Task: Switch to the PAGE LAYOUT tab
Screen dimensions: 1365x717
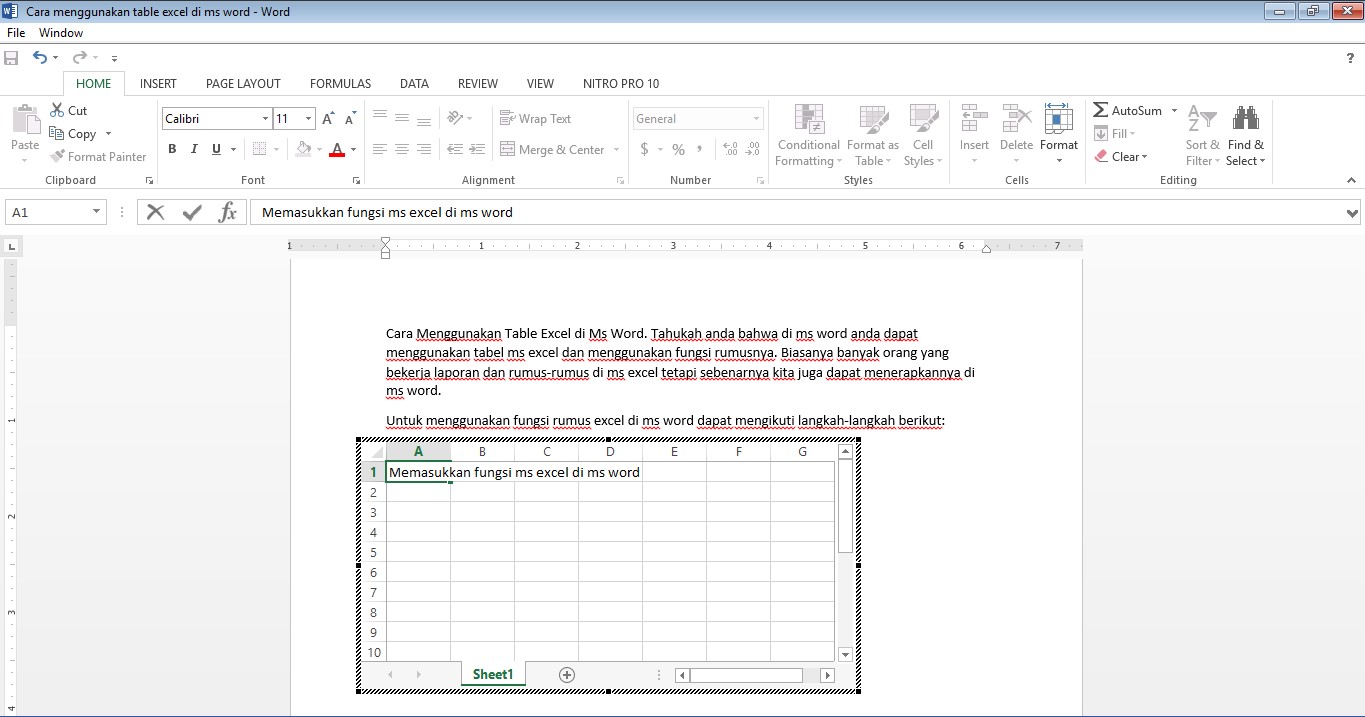Action: tap(243, 84)
